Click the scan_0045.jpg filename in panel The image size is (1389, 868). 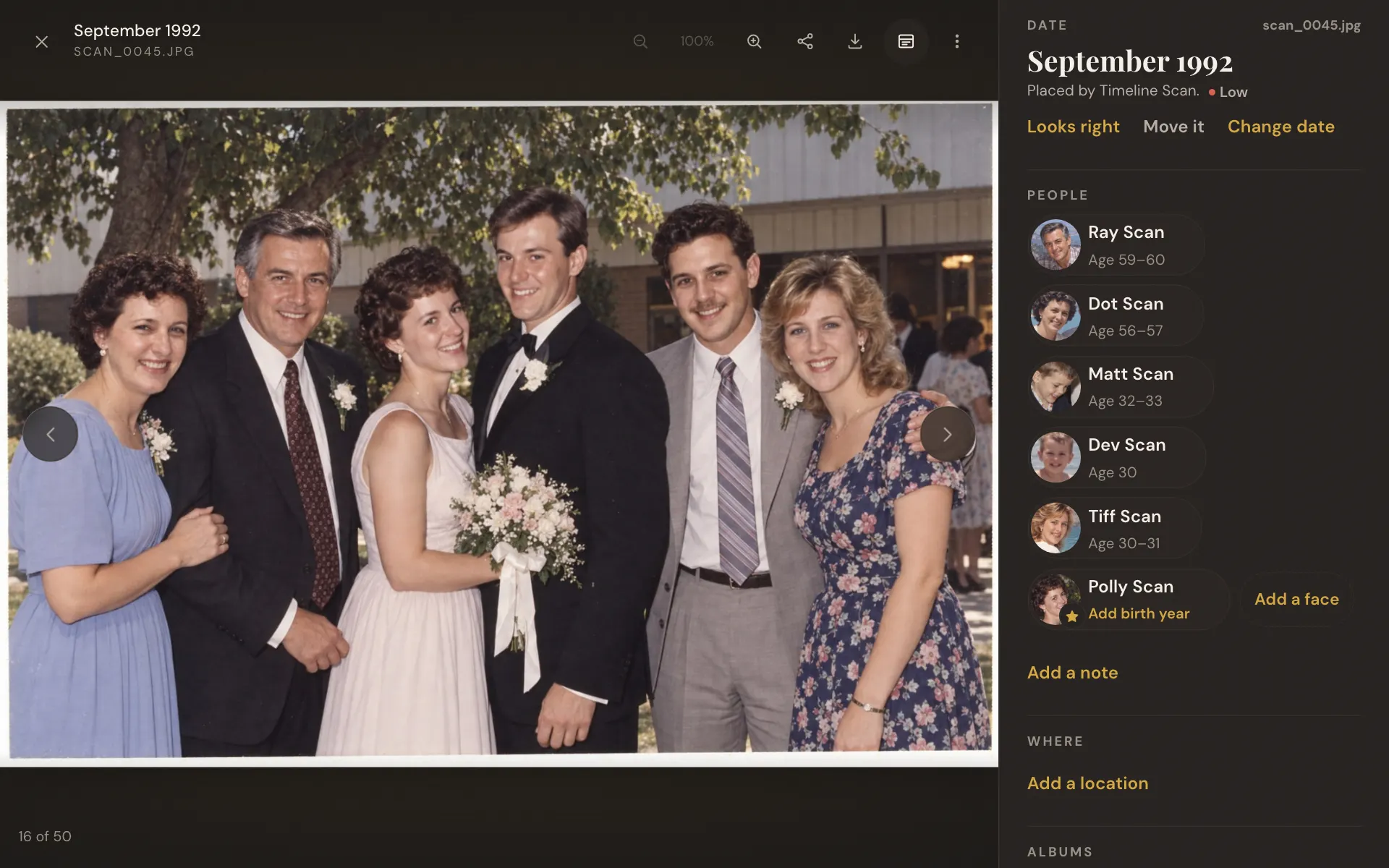coord(1311,25)
